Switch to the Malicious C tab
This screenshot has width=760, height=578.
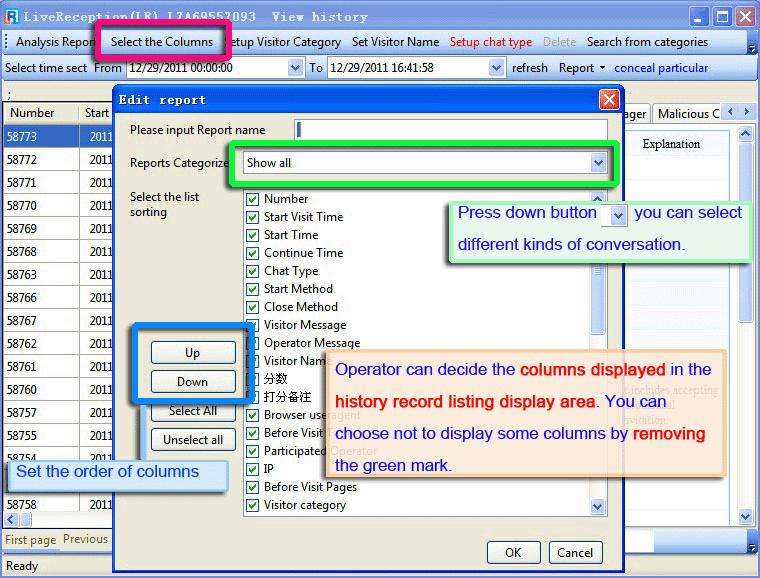click(x=688, y=114)
